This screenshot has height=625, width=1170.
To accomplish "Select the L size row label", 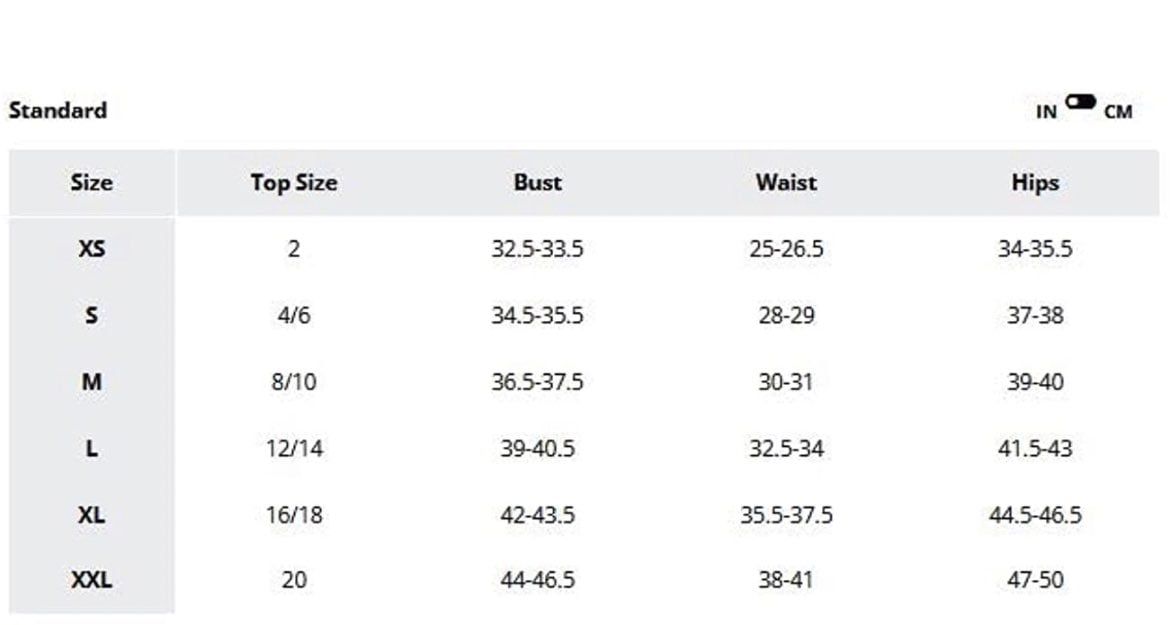I will coord(92,448).
